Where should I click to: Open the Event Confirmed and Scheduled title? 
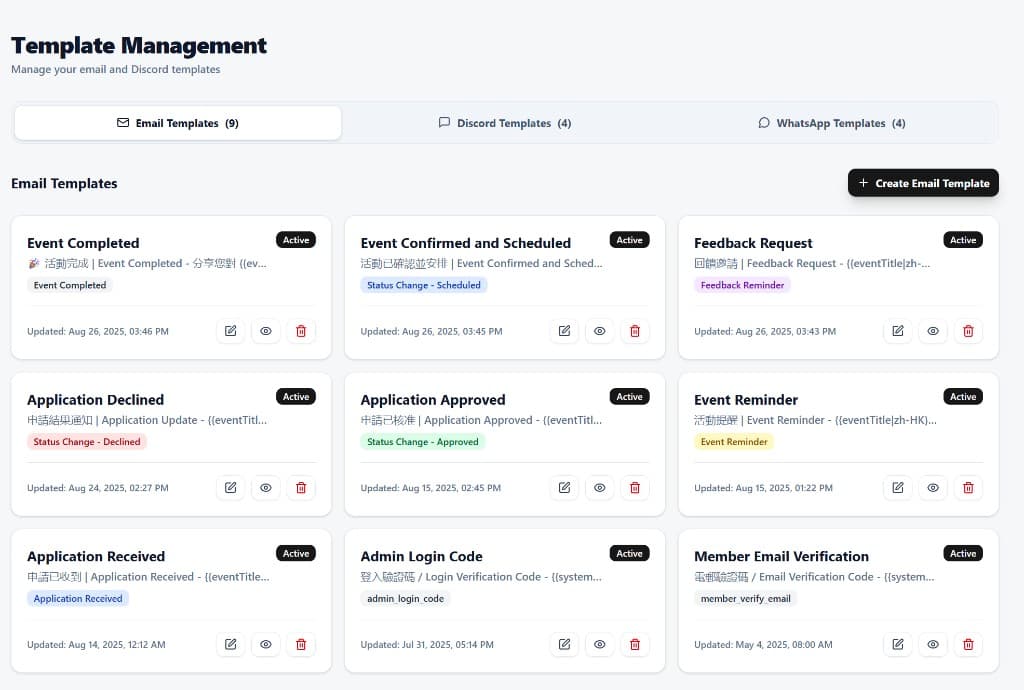466,243
